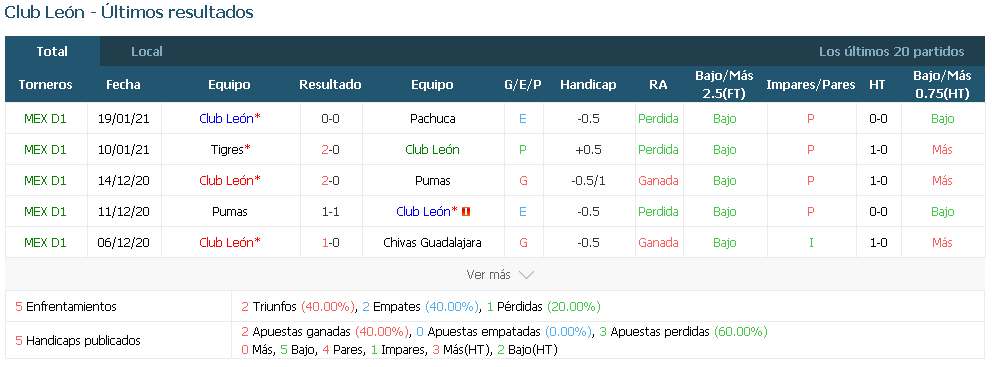Image resolution: width=992 pixels, height=367 pixels.
Task: Click Los últimos 20 partidos label
Action: pos(892,52)
